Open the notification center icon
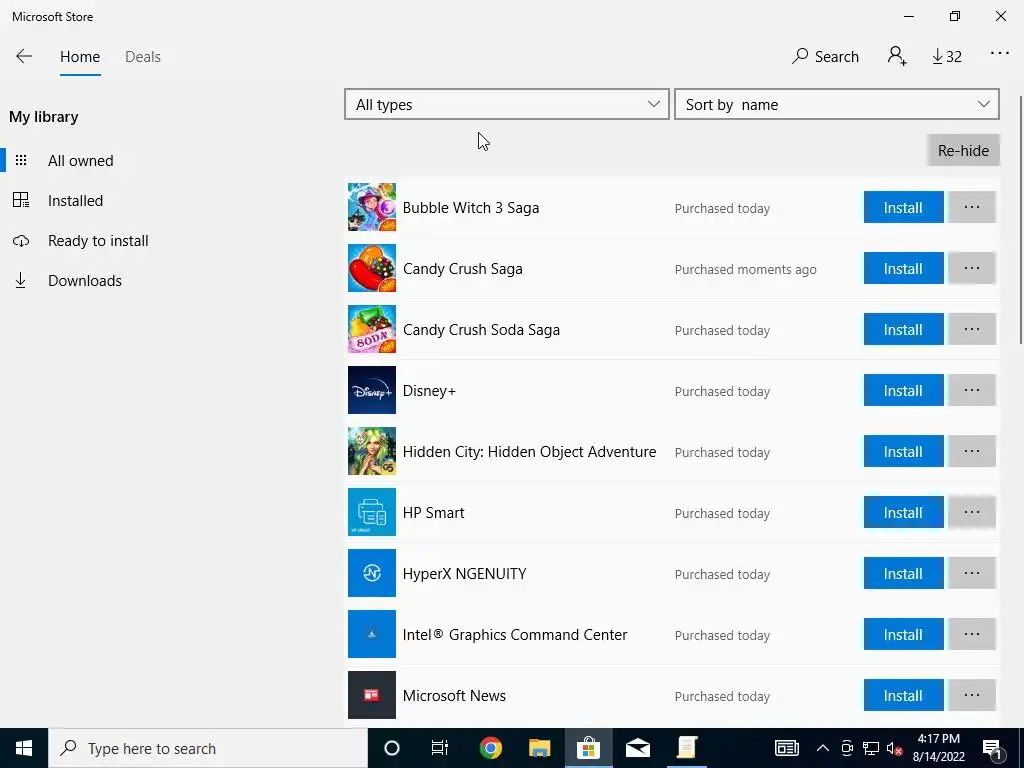The image size is (1024, 768). coord(992,748)
